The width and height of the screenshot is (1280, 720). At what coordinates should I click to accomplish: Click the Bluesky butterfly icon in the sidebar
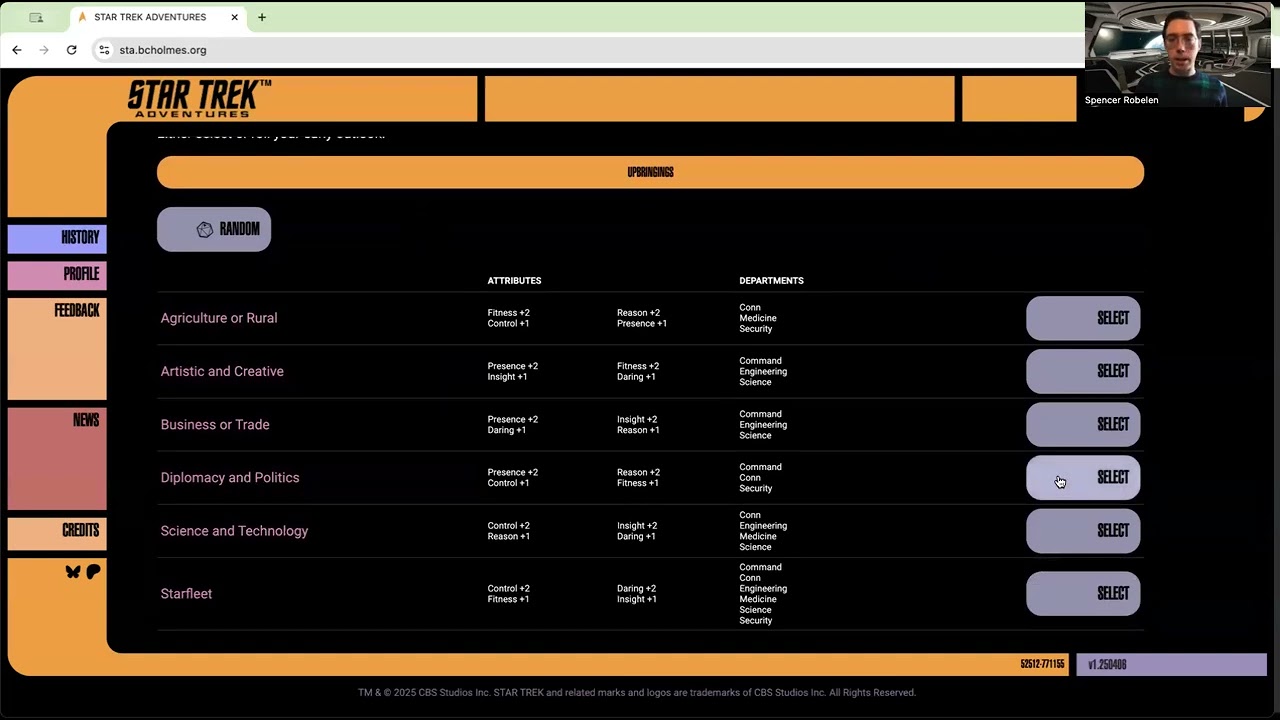73,572
